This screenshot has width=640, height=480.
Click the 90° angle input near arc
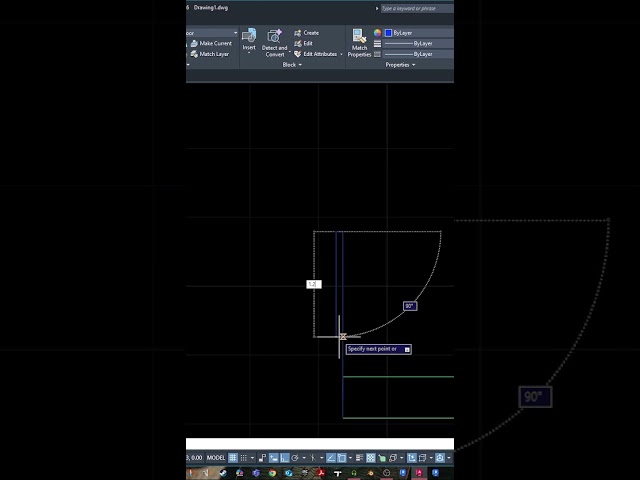(x=410, y=306)
